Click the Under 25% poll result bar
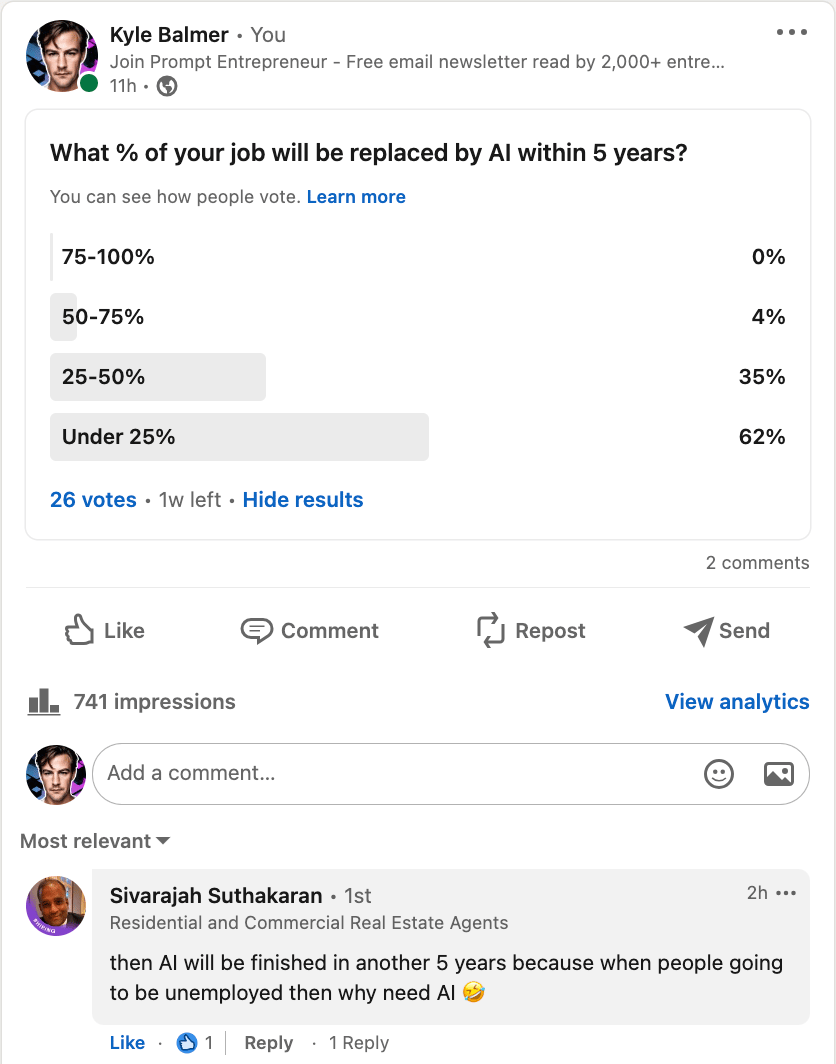Screen dimensions: 836x1064 239,437
